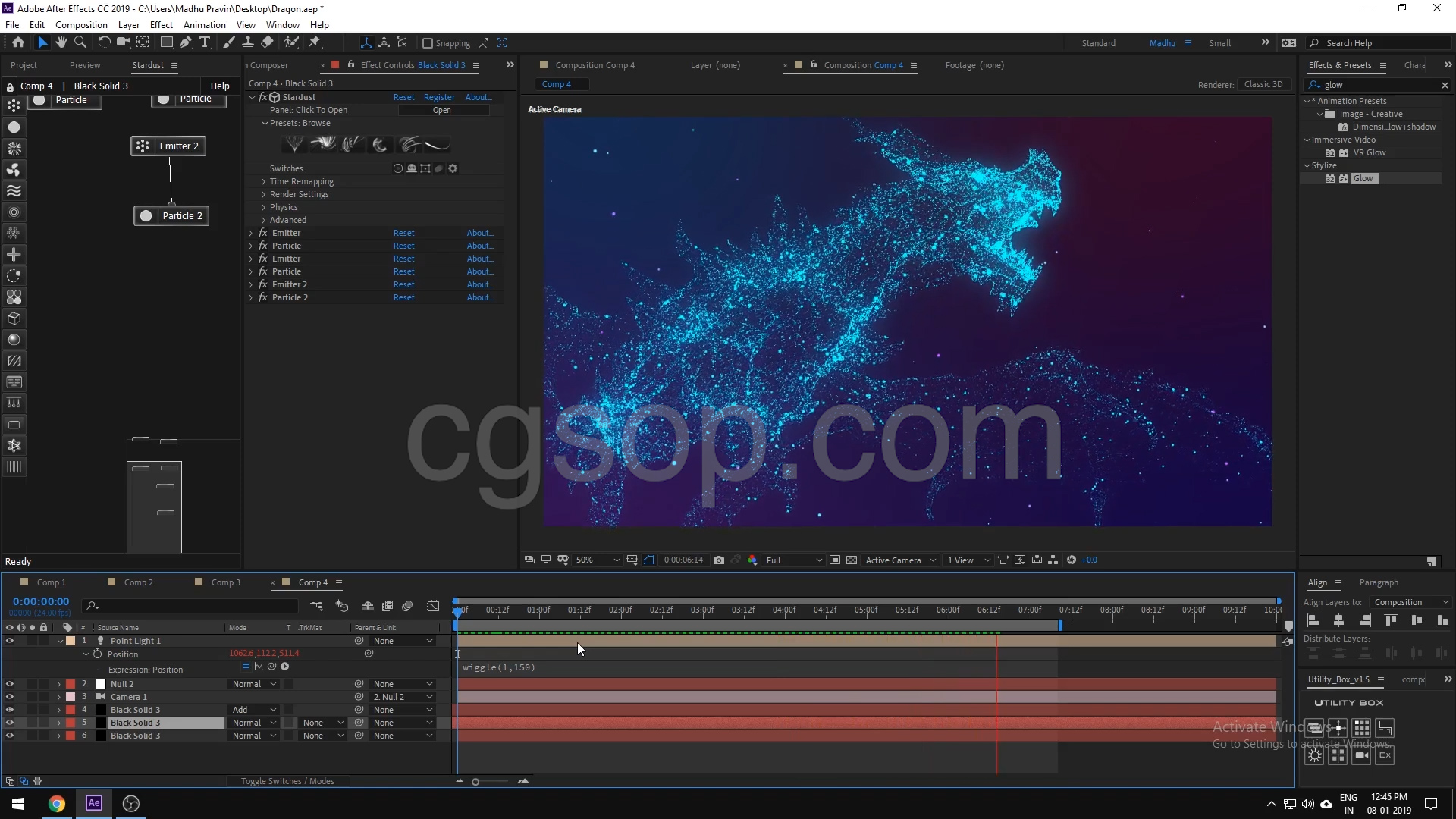Select the Zoom tool magnifier
The image size is (1456, 819).
point(80,42)
